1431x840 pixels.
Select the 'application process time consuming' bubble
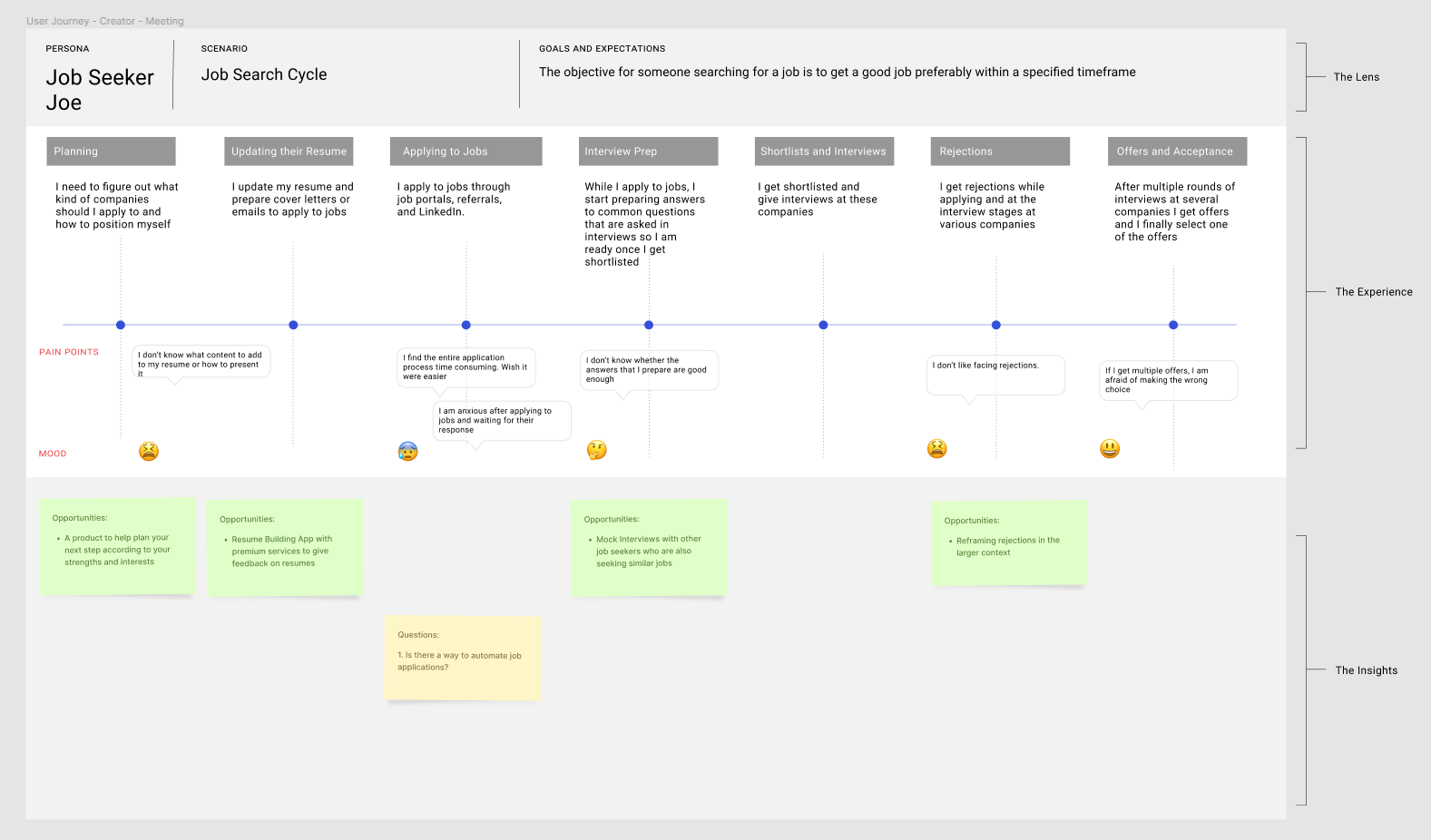[466, 367]
